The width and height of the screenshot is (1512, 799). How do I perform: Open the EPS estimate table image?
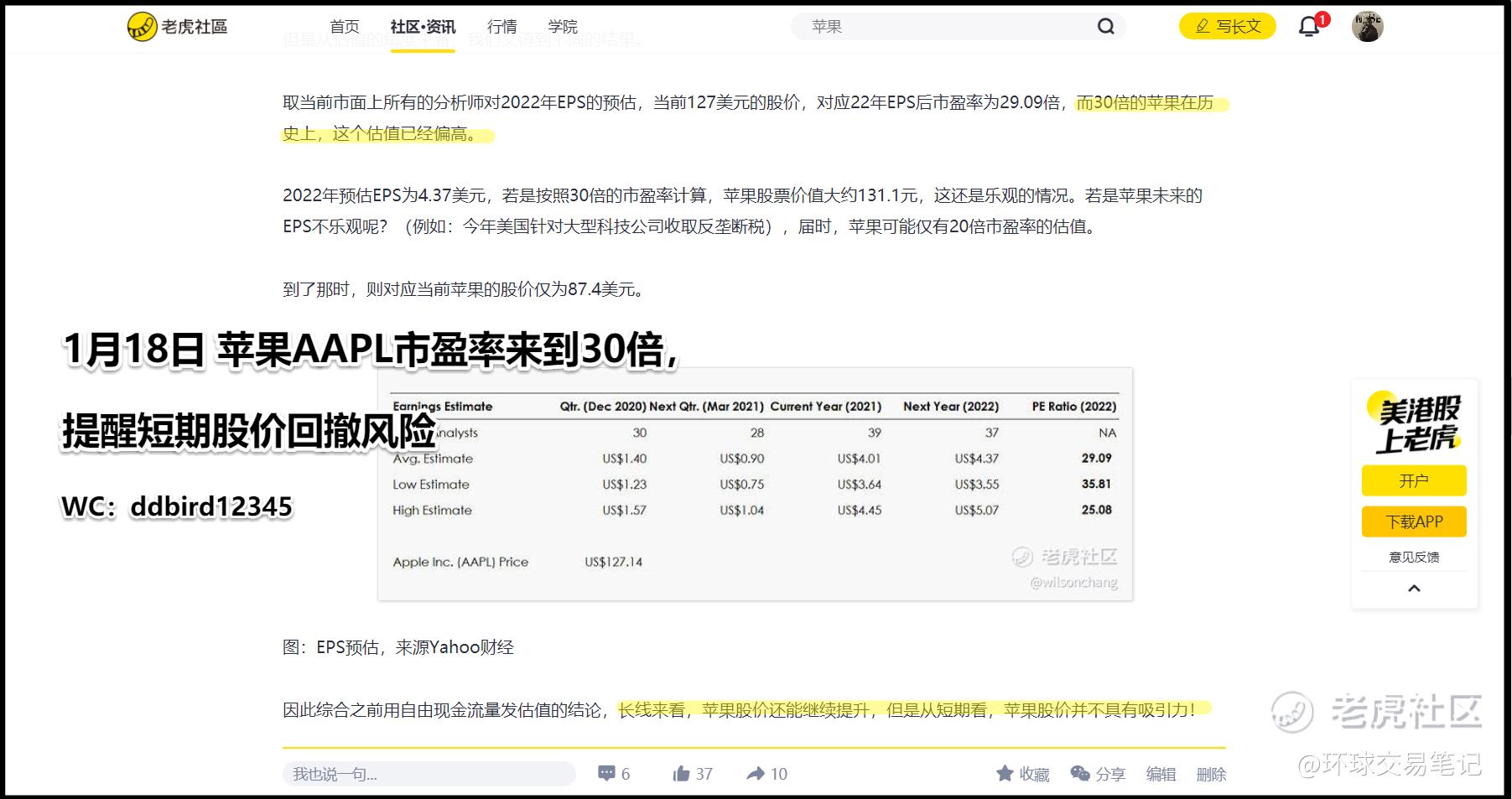[x=755, y=484]
